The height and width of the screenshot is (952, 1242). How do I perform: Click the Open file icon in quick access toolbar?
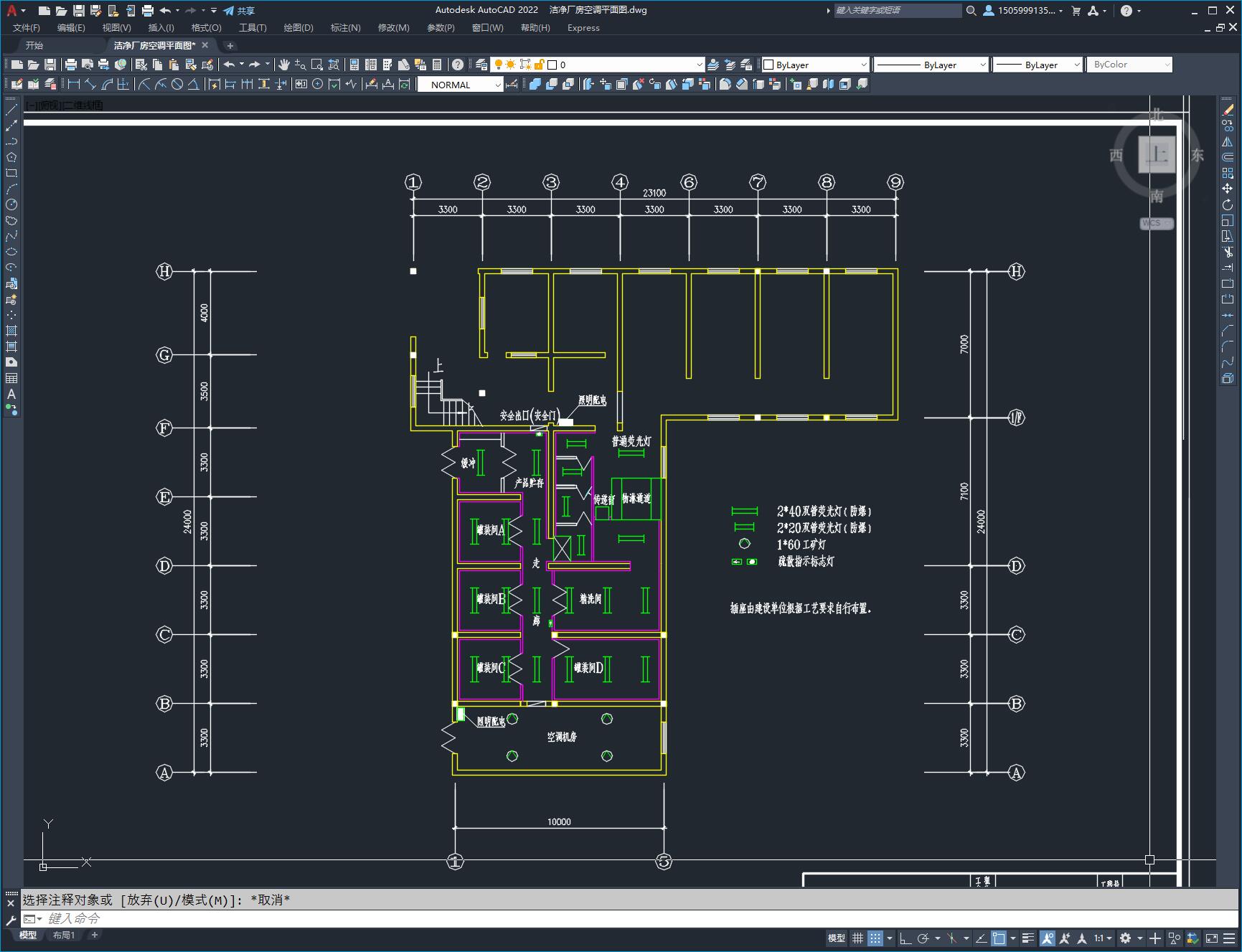pos(62,11)
